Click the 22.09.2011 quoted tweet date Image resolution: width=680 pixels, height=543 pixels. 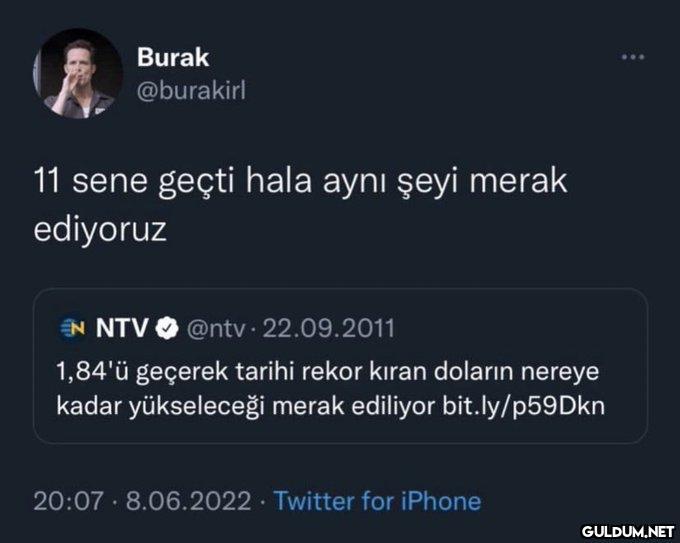point(329,328)
